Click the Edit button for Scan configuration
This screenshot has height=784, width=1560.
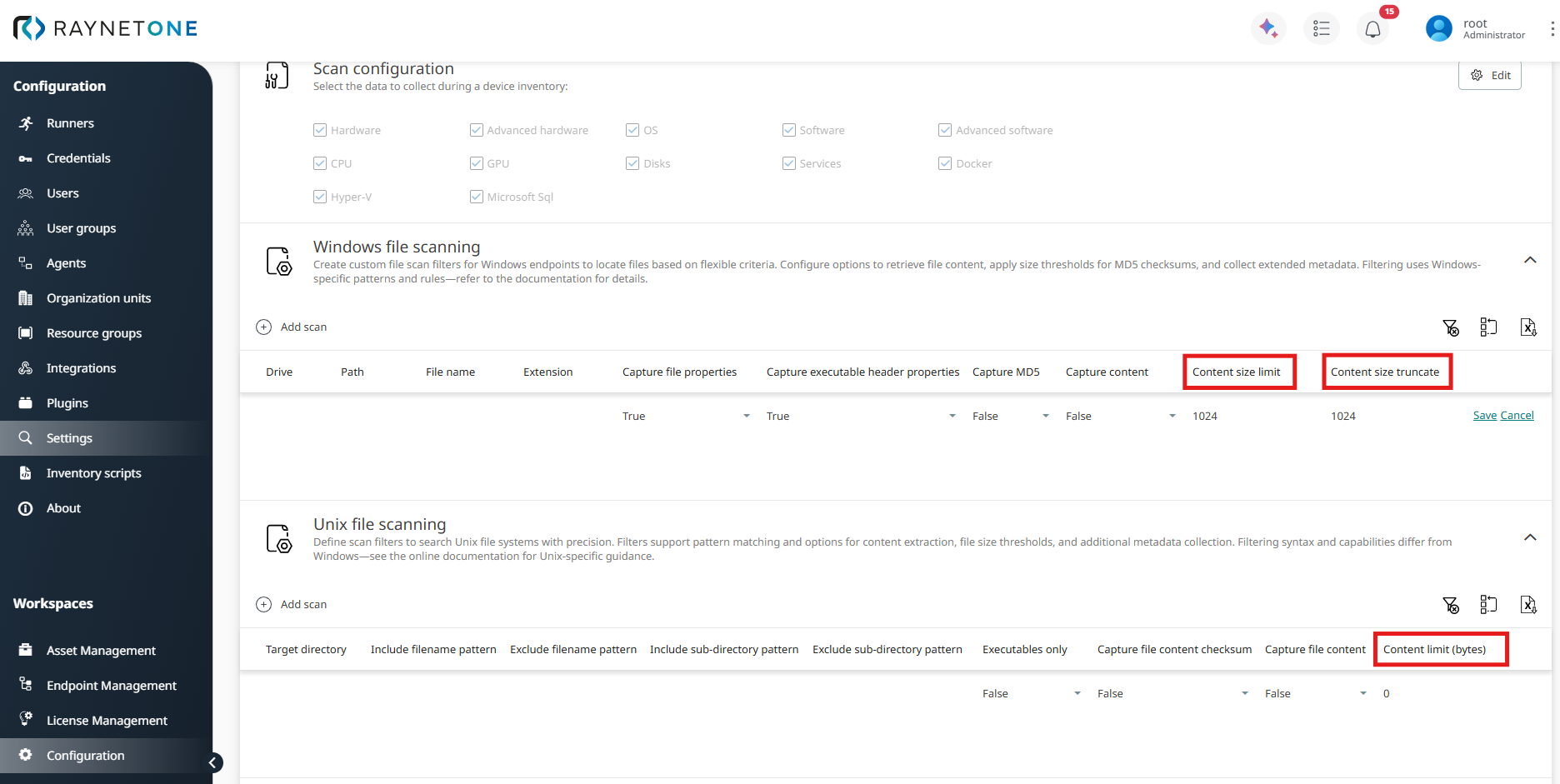click(x=1490, y=75)
